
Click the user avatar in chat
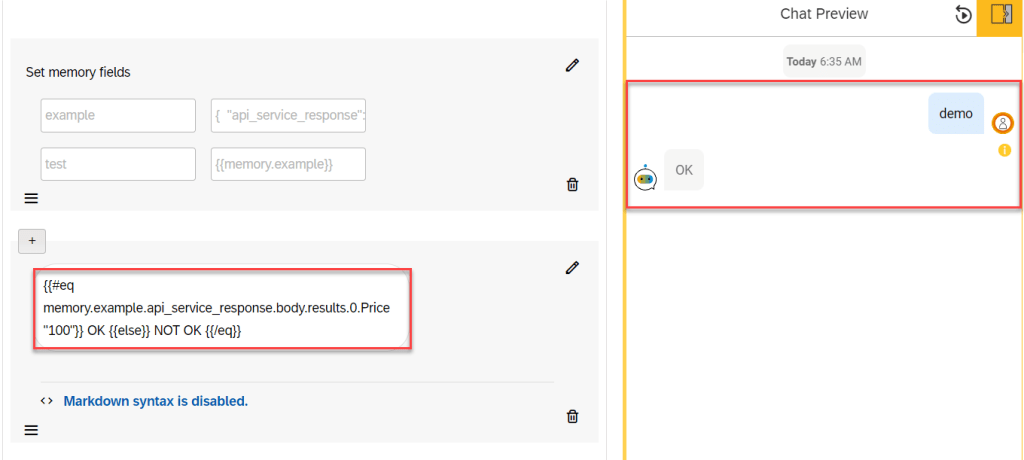pyautogui.click(x=1002, y=123)
